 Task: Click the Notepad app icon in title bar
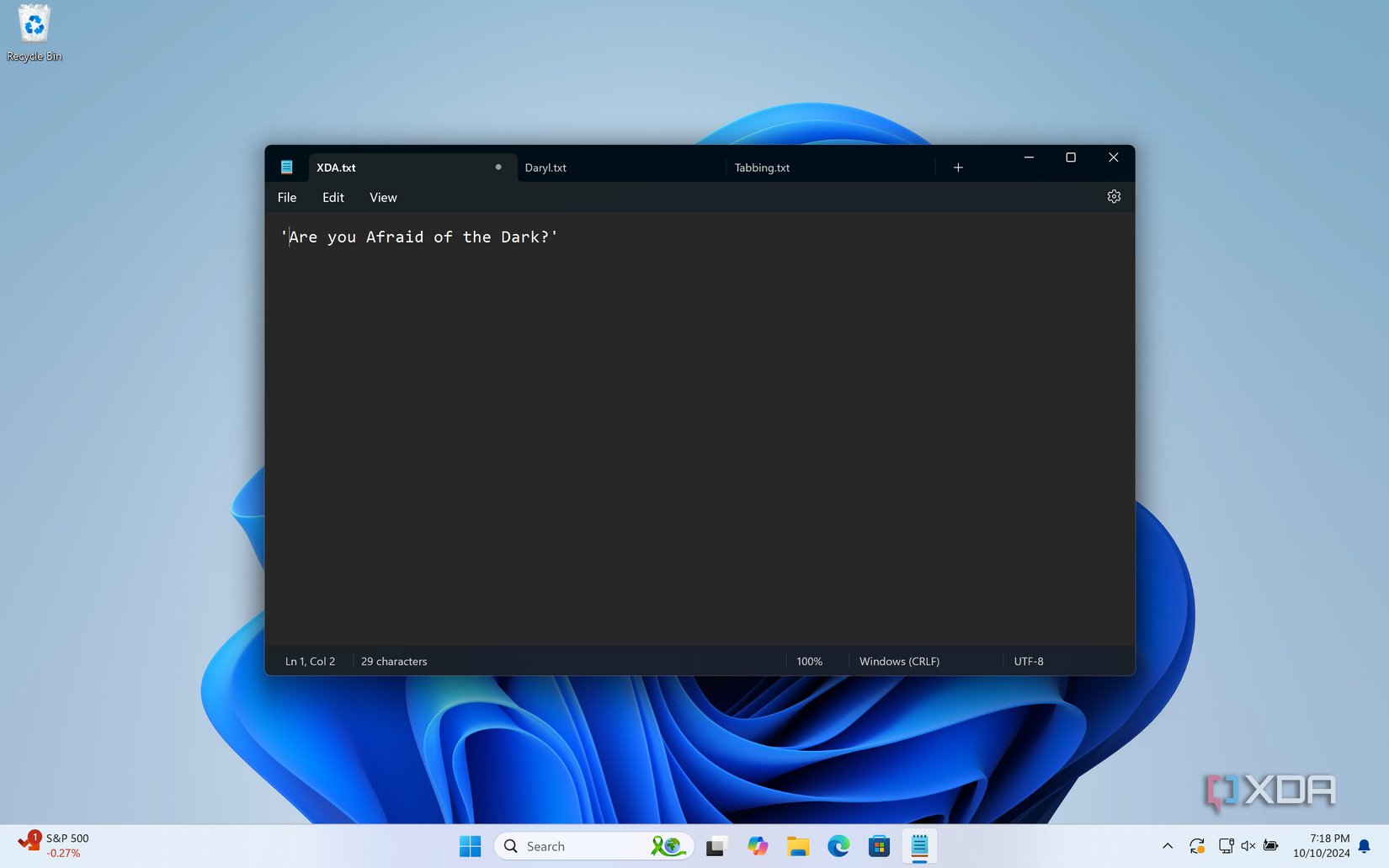287,168
